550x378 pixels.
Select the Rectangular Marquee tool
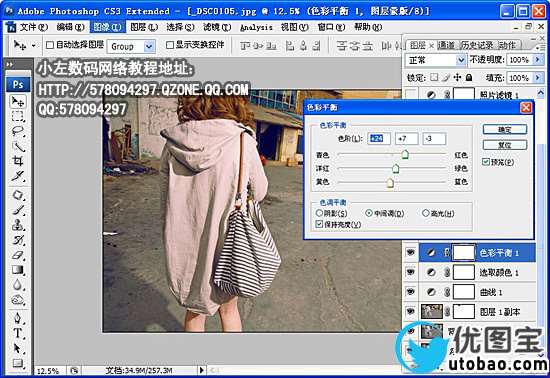point(18,116)
